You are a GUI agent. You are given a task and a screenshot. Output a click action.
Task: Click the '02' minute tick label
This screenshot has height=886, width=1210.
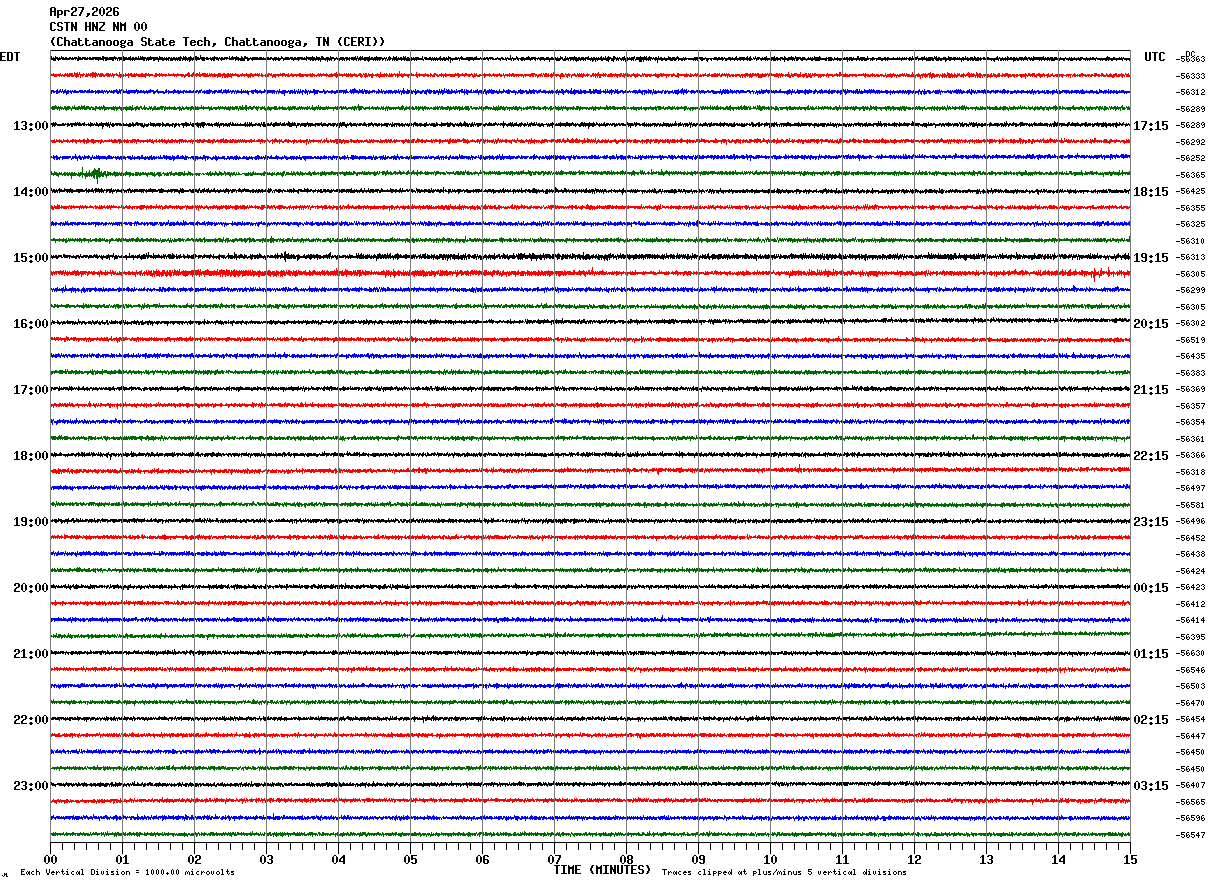(x=194, y=859)
